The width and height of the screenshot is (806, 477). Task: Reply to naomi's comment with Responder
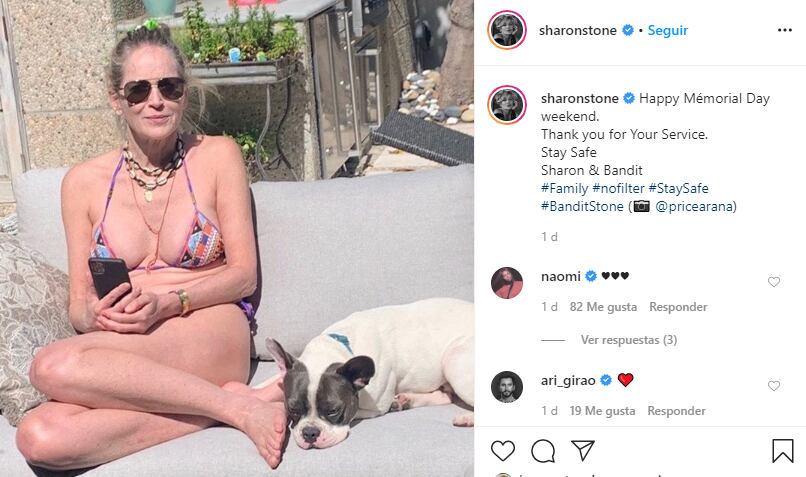tap(678, 307)
